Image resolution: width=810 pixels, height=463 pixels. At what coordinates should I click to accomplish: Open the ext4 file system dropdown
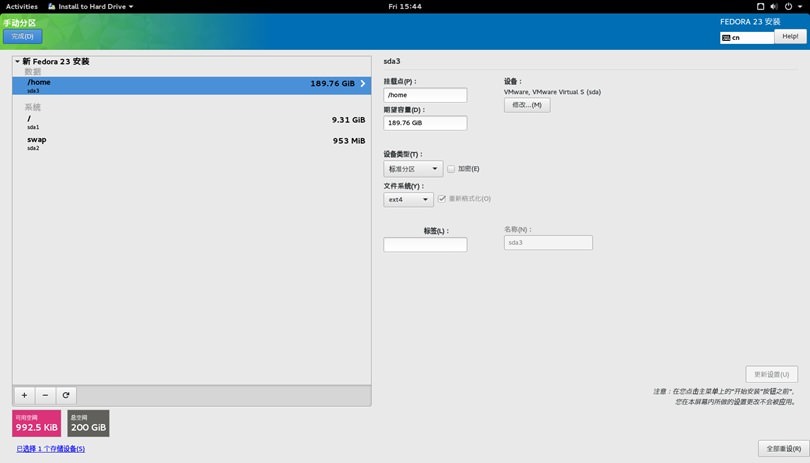[408, 199]
